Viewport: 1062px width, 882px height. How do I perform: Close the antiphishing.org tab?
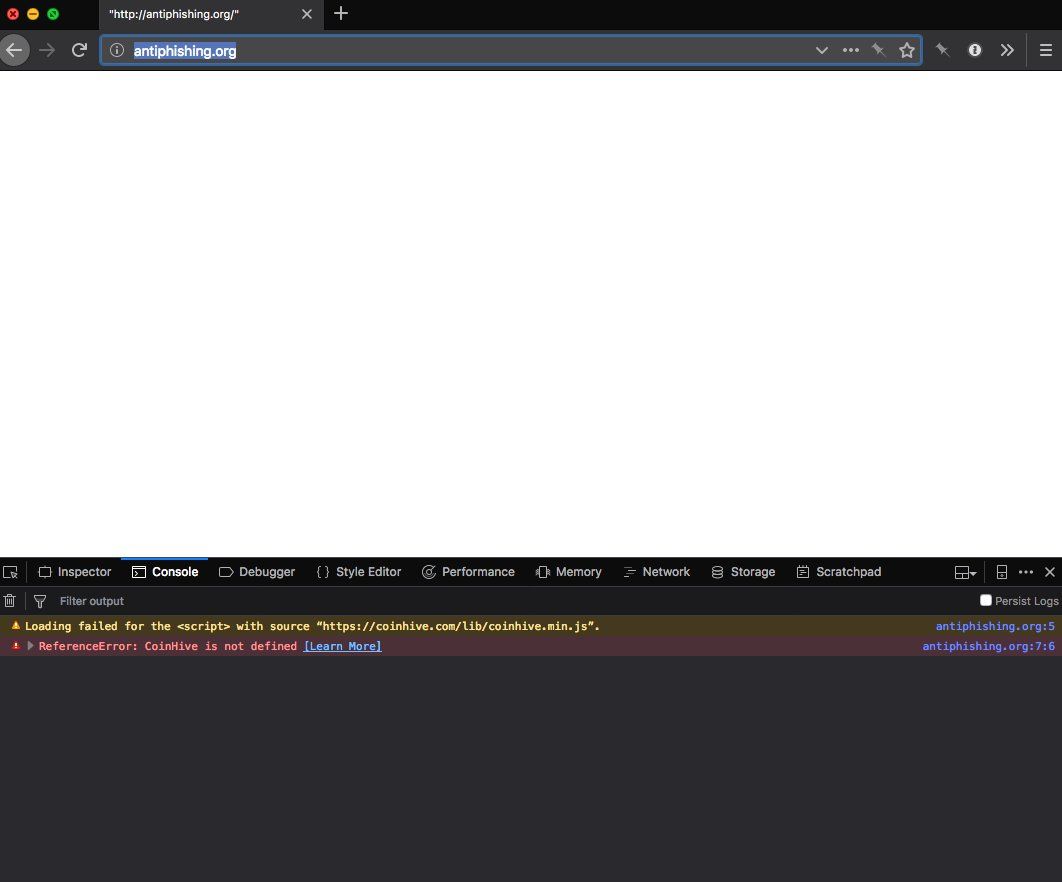307,14
